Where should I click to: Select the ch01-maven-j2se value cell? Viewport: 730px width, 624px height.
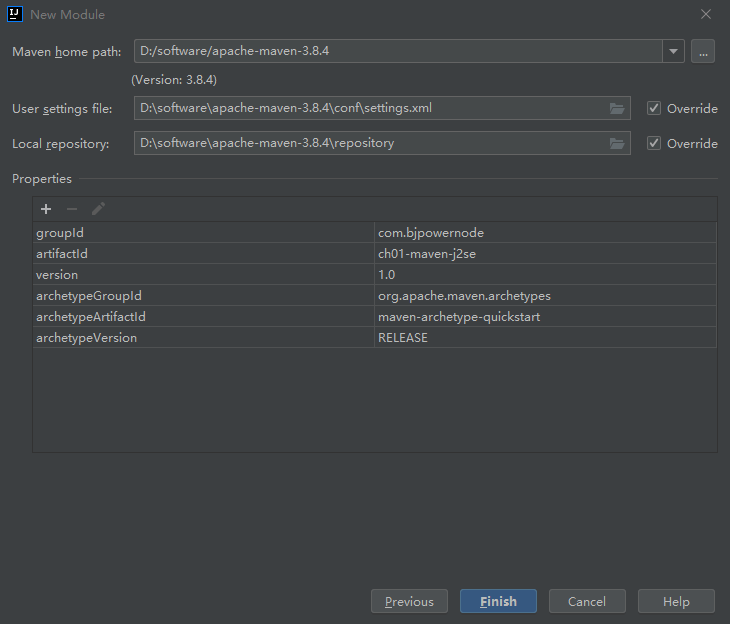[545, 253]
